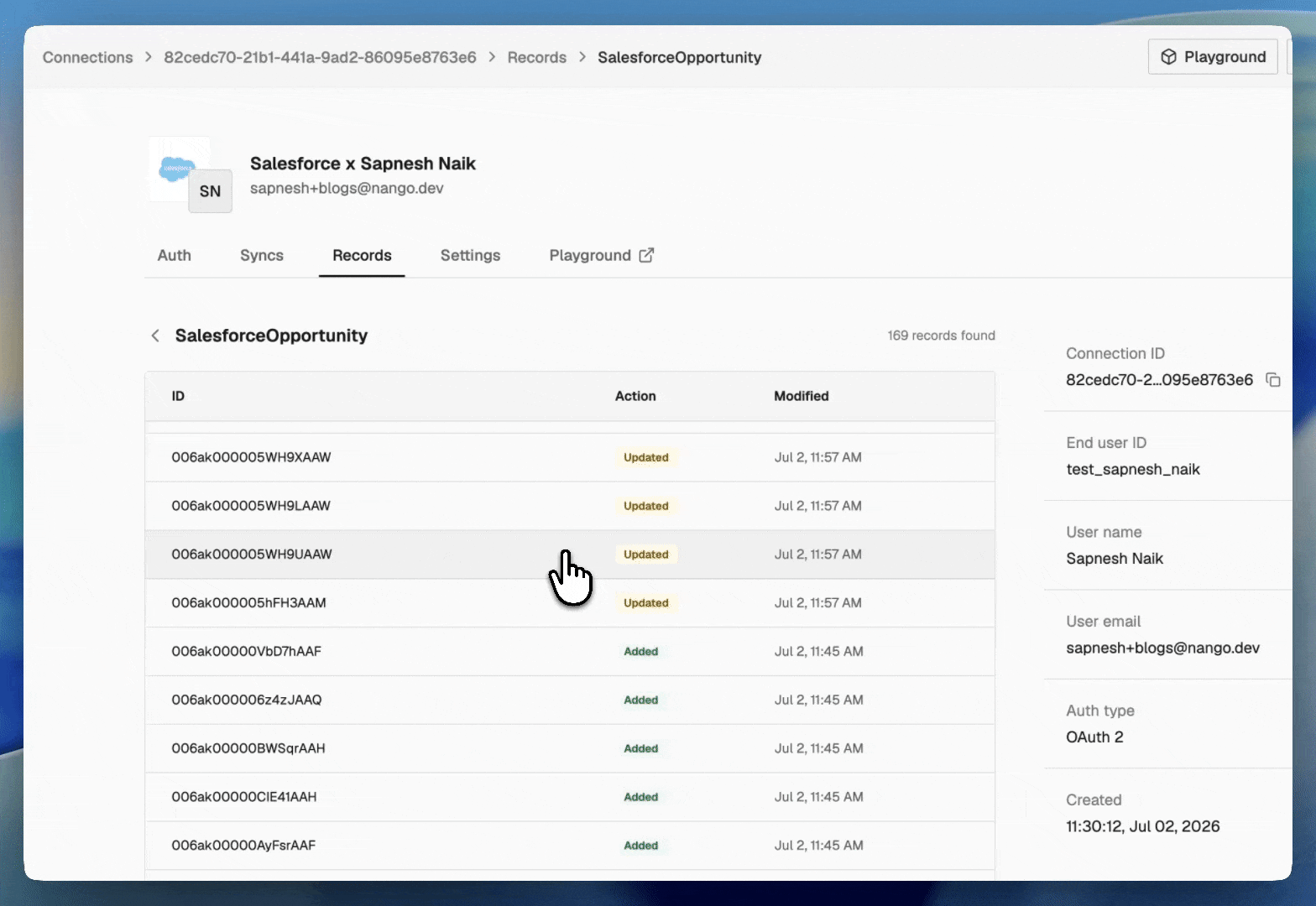Click Jul 2, 11:57 AM on row 006ak000005WH9LAAW

[817, 506]
